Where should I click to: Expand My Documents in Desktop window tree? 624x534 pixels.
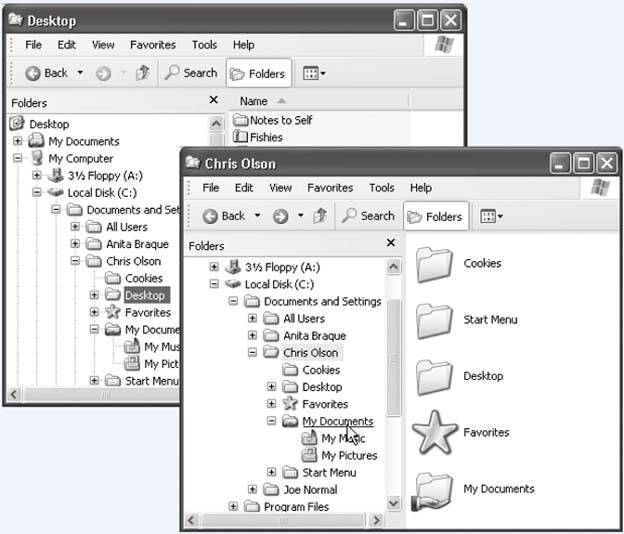point(18,141)
